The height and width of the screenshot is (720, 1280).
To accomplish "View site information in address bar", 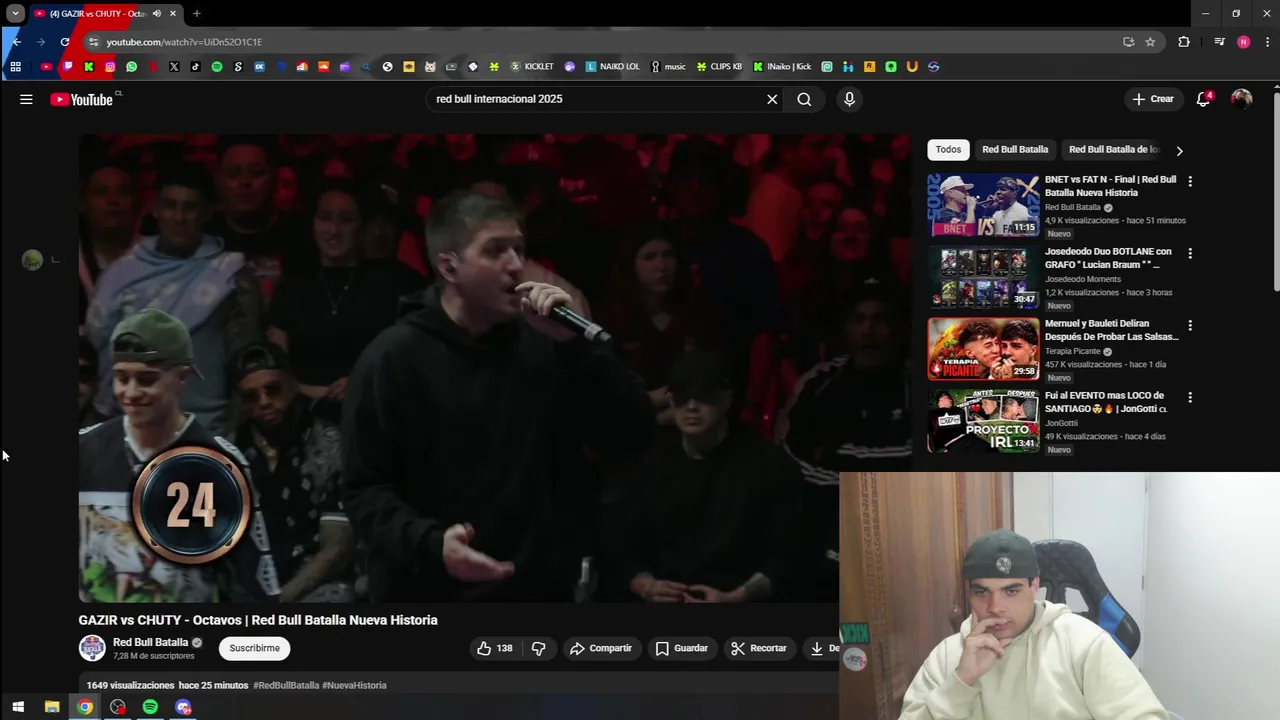I will [x=93, y=42].
